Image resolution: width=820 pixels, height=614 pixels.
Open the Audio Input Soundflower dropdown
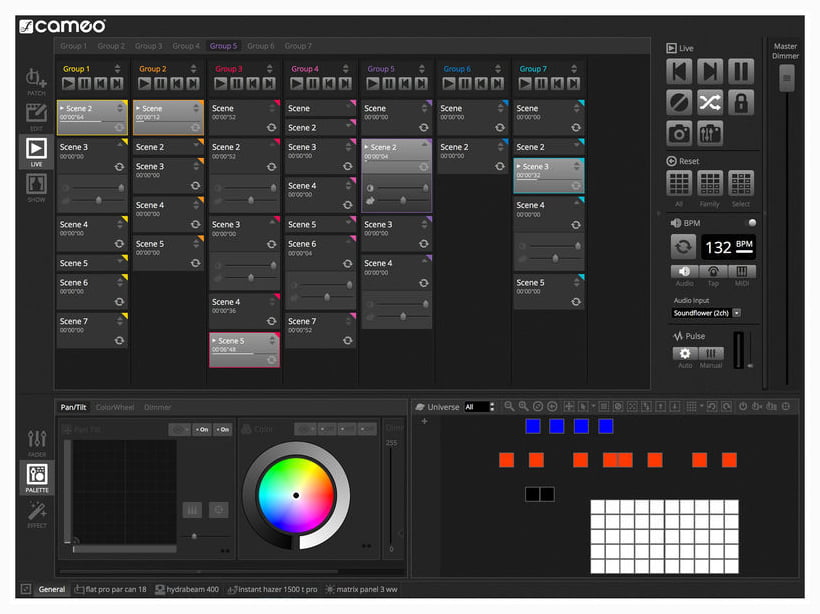(x=737, y=313)
